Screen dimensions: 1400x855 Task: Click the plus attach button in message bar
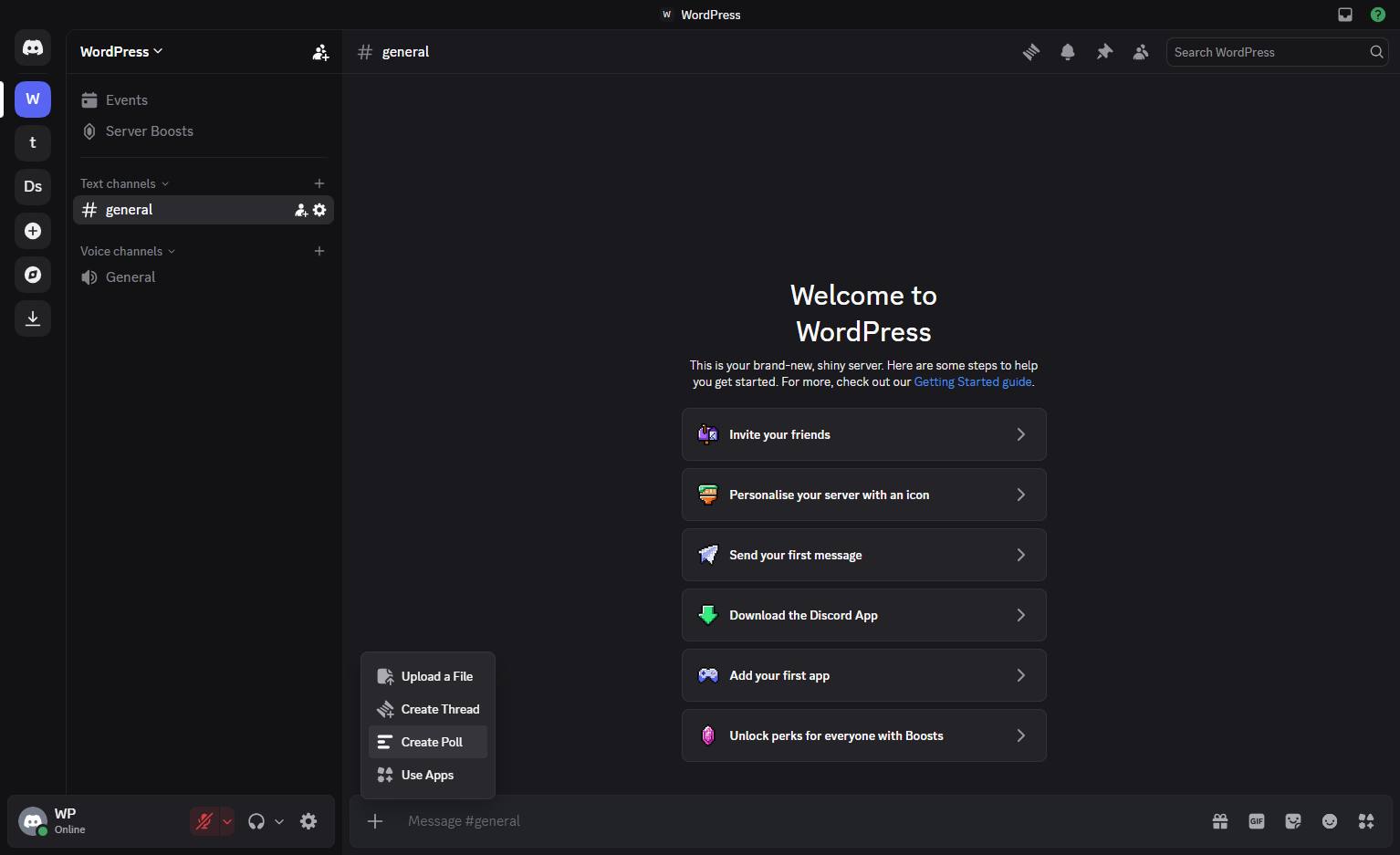coord(375,821)
